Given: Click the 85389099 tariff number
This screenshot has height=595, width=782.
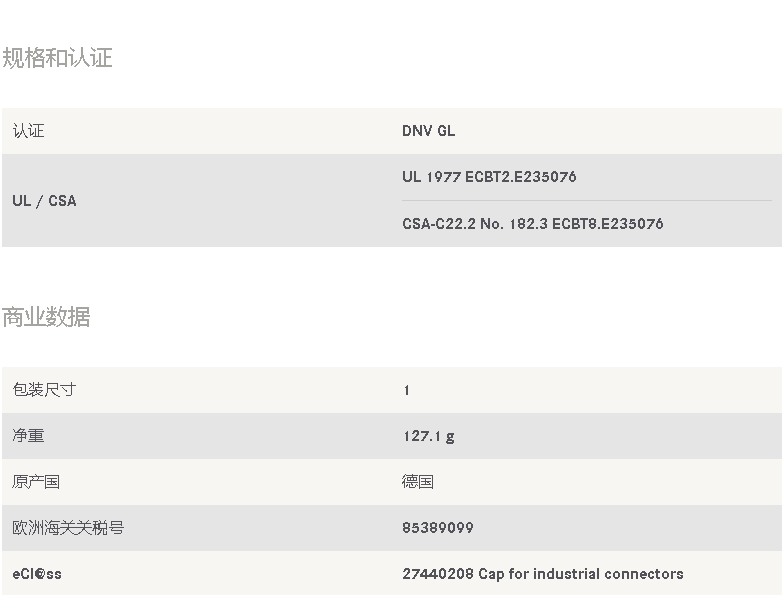Looking at the screenshot, I should 438,528.
